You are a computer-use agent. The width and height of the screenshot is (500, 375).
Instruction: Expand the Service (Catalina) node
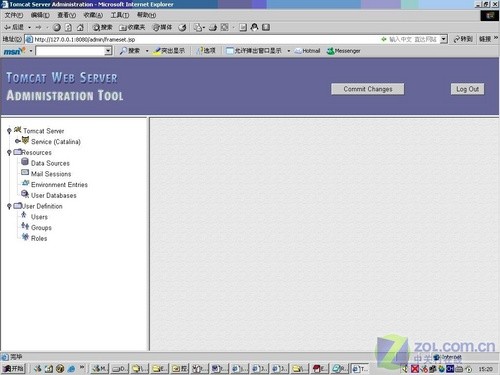tap(17, 141)
